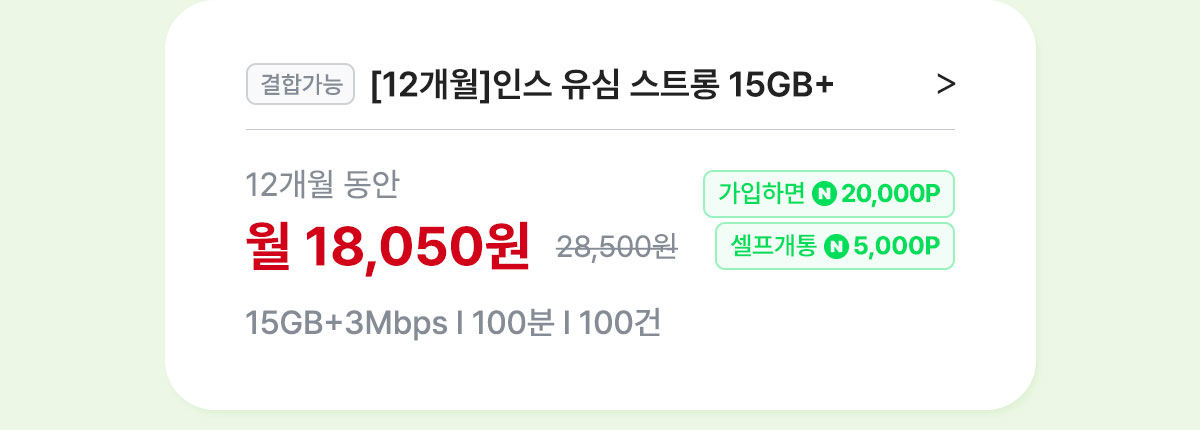Click the 셀프개통 label in the badge
The image size is (1200, 430).
click(772, 246)
